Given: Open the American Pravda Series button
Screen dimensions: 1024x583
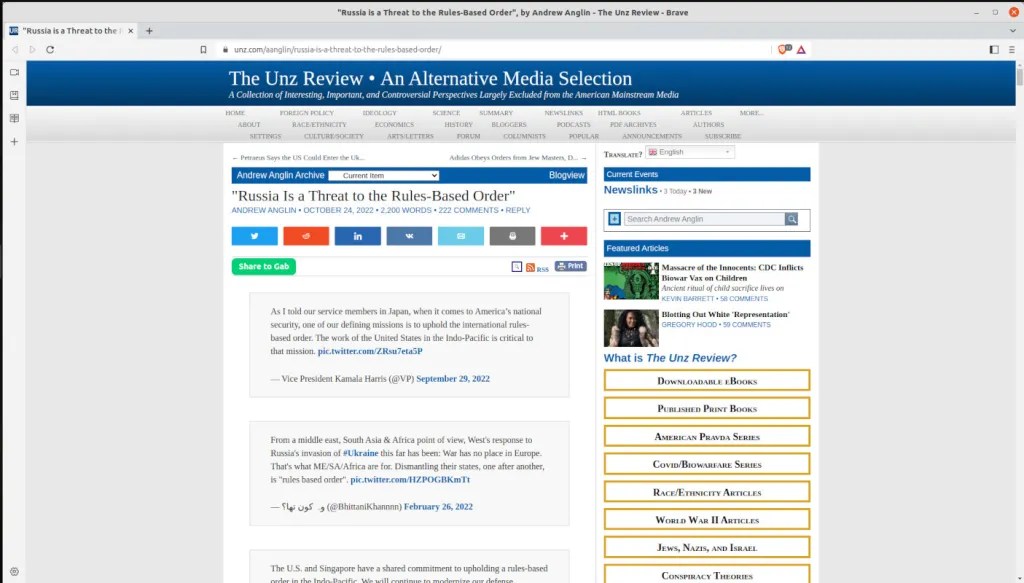Looking at the screenshot, I should pyautogui.click(x=707, y=437).
